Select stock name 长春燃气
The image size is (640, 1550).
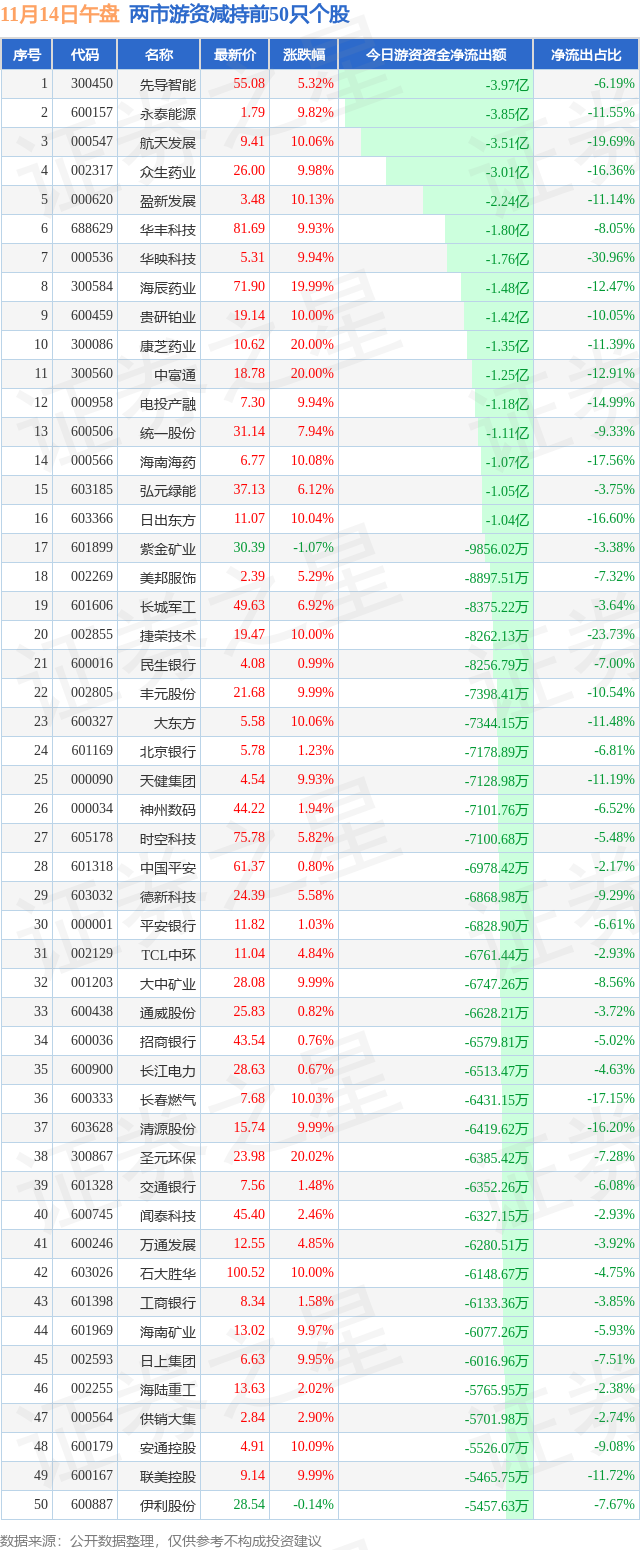168,1099
